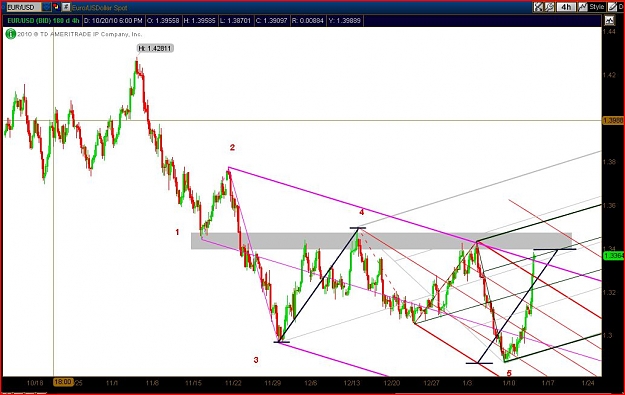Screen dimensions: 625x395
Task: Click the wave label 1 on chart
Action: [x=177, y=232]
